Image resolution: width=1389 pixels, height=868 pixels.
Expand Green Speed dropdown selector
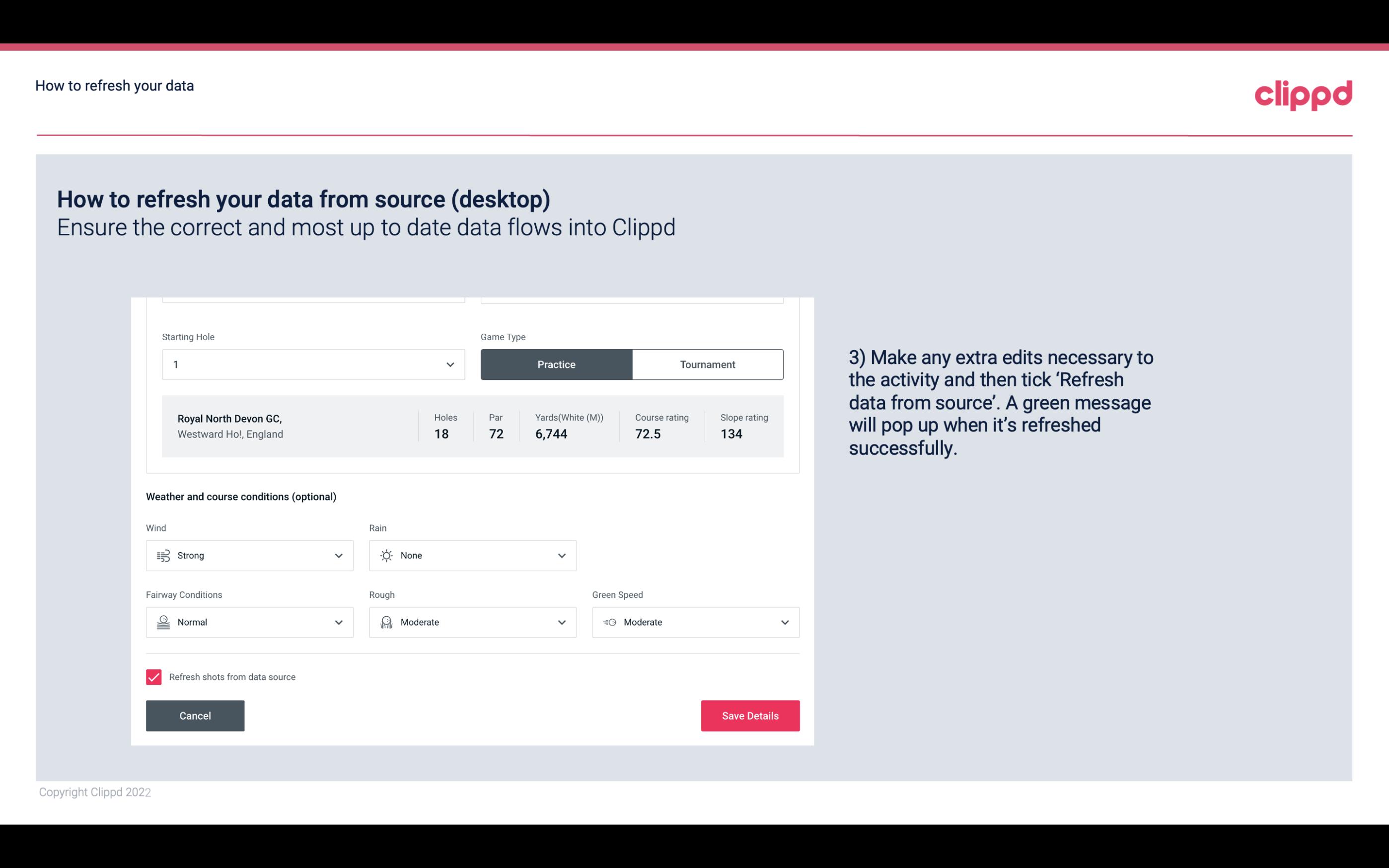coord(784,622)
